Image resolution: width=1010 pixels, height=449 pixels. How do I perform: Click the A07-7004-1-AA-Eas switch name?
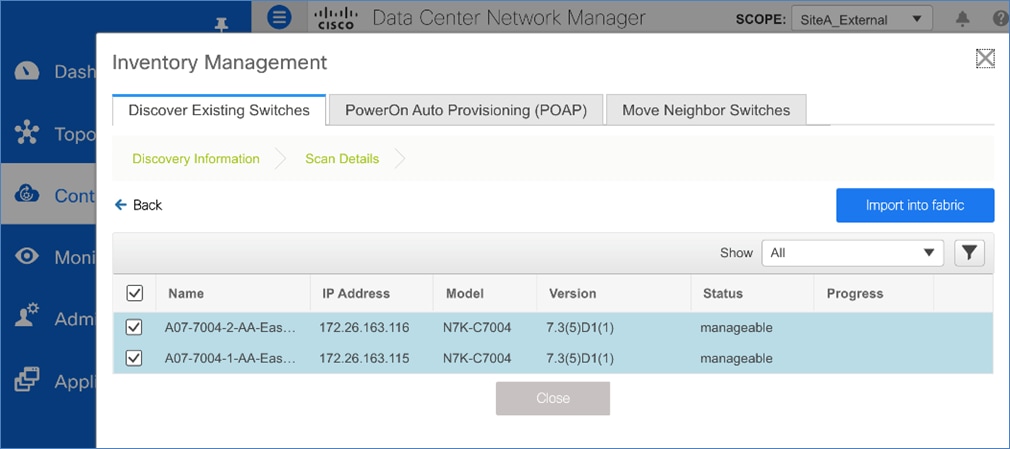point(230,358)
